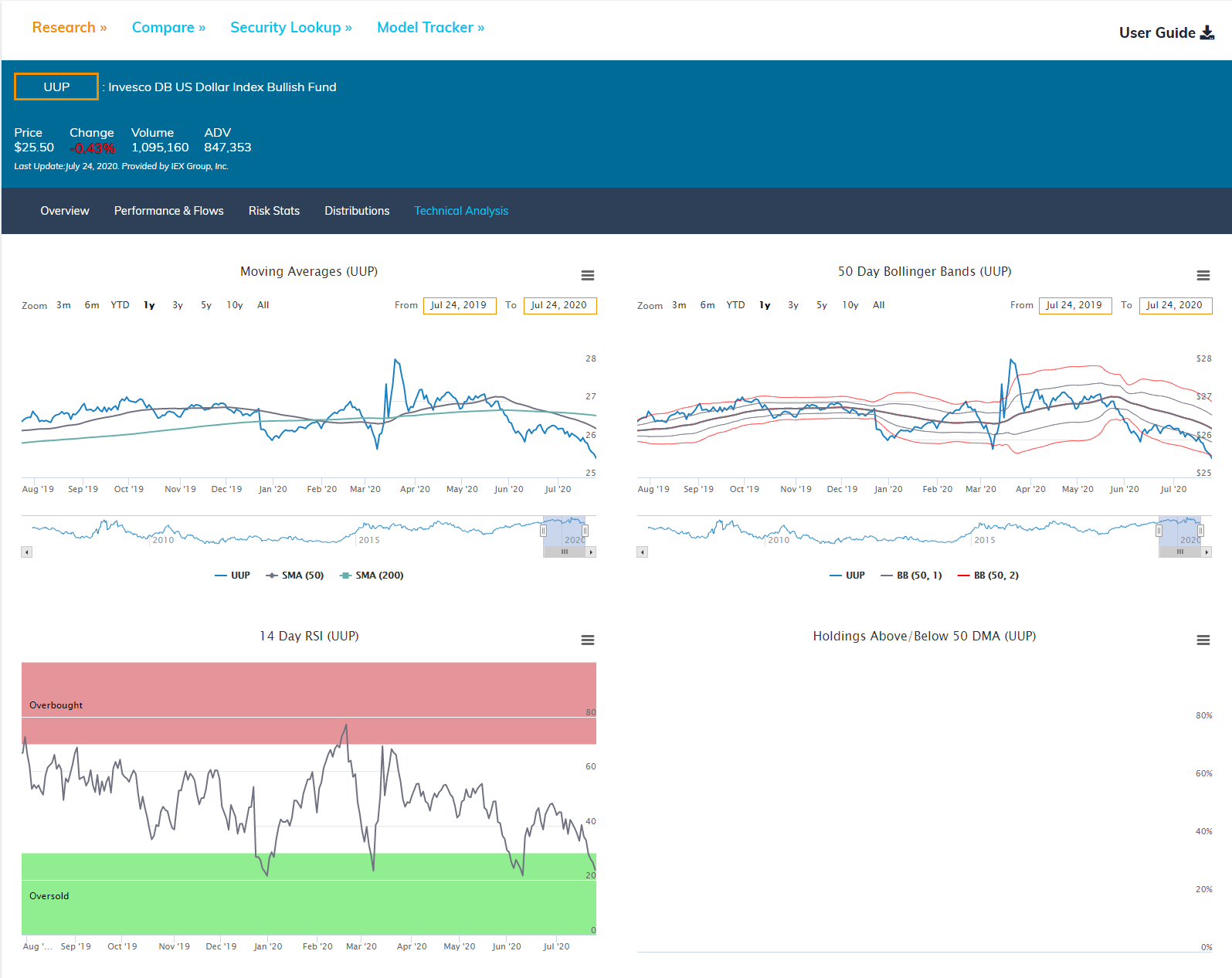Open 50 Day Bollinger Bands chart menu
The height and width of the screenshot is (978, 1232).
click(1203, 276)
